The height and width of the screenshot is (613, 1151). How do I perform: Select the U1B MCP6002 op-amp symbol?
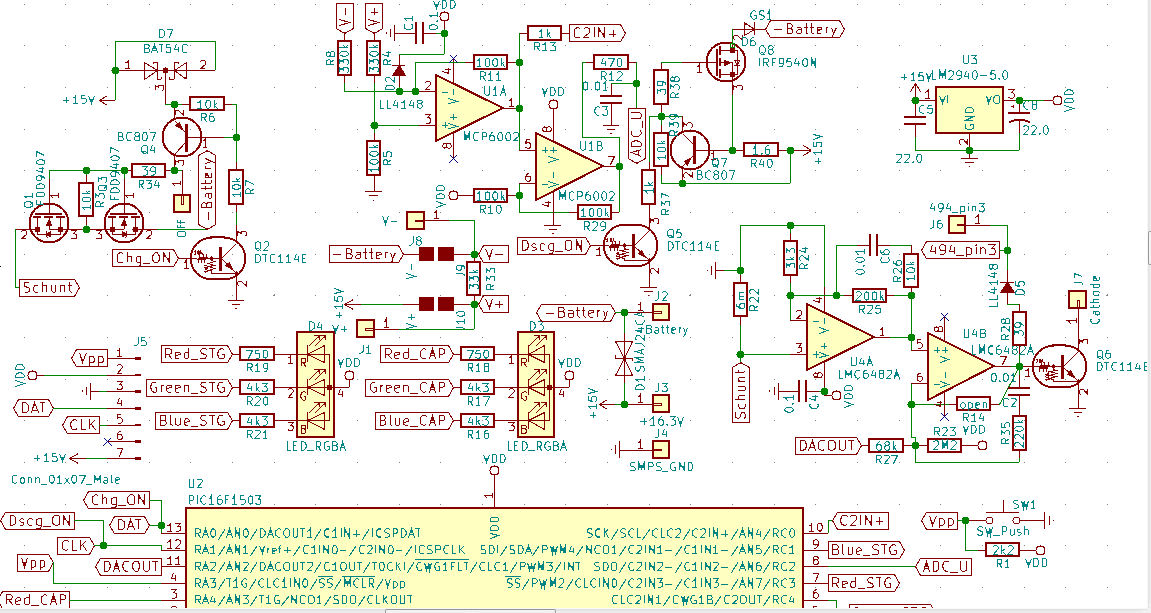click(567, 167)
